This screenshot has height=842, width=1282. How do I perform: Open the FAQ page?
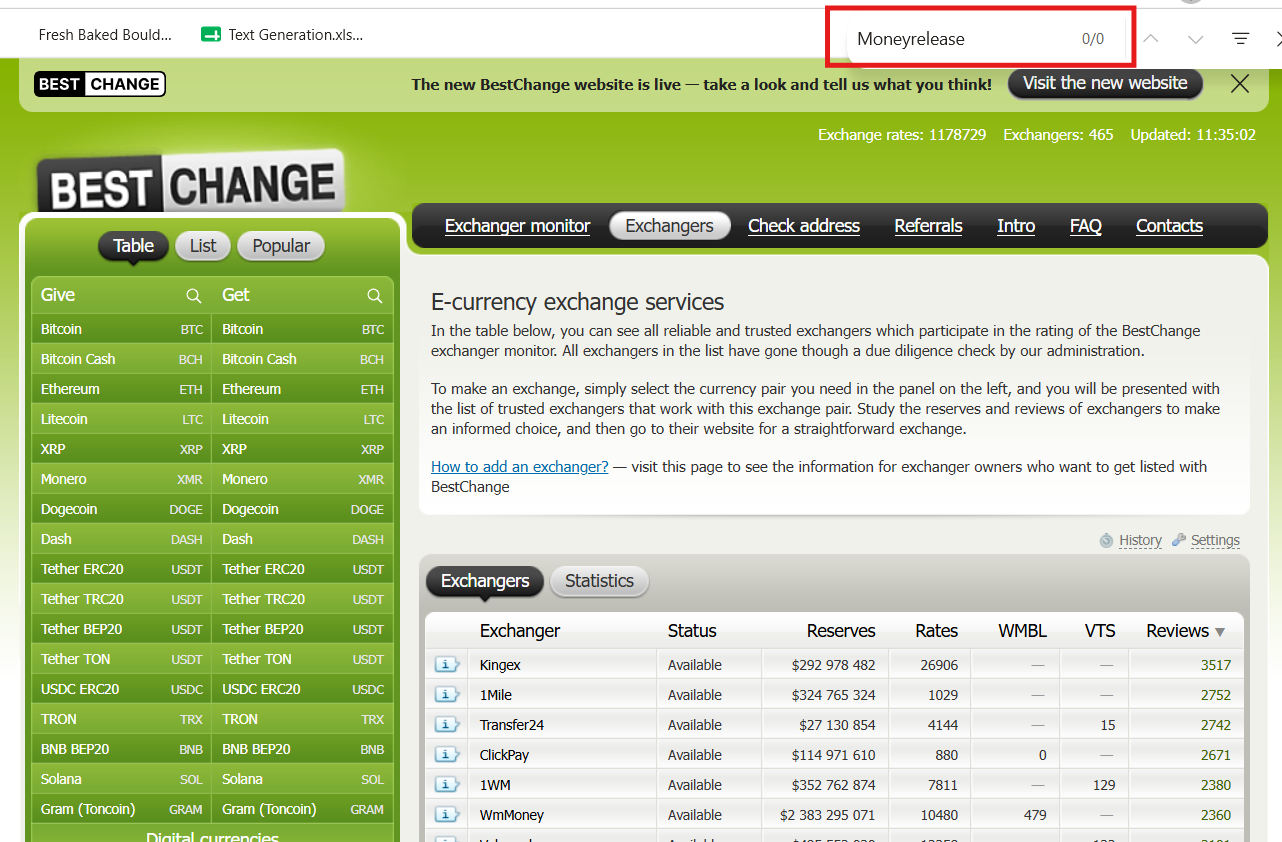[1086, 226]
